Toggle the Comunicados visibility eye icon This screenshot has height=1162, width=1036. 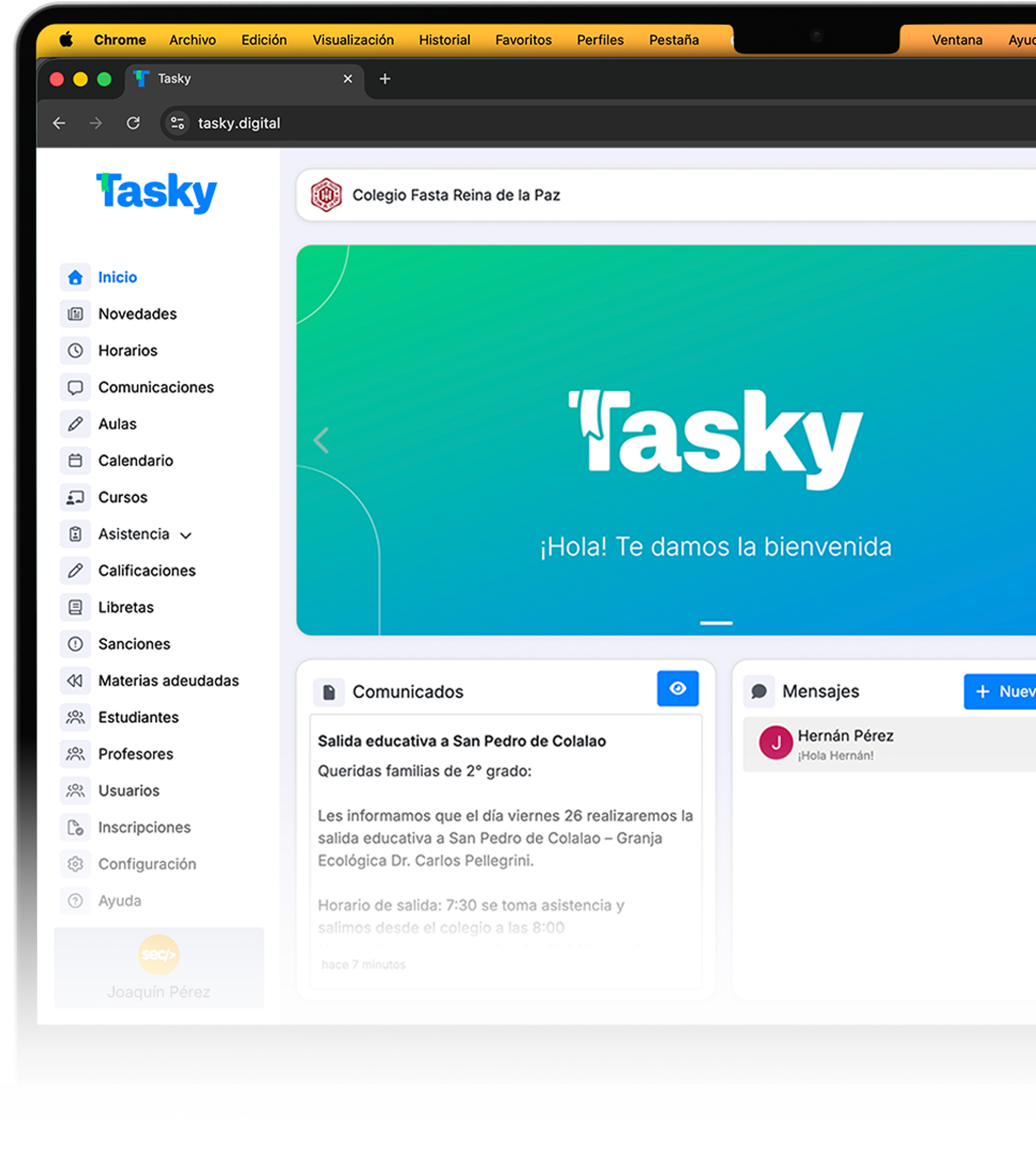point(677,689)
